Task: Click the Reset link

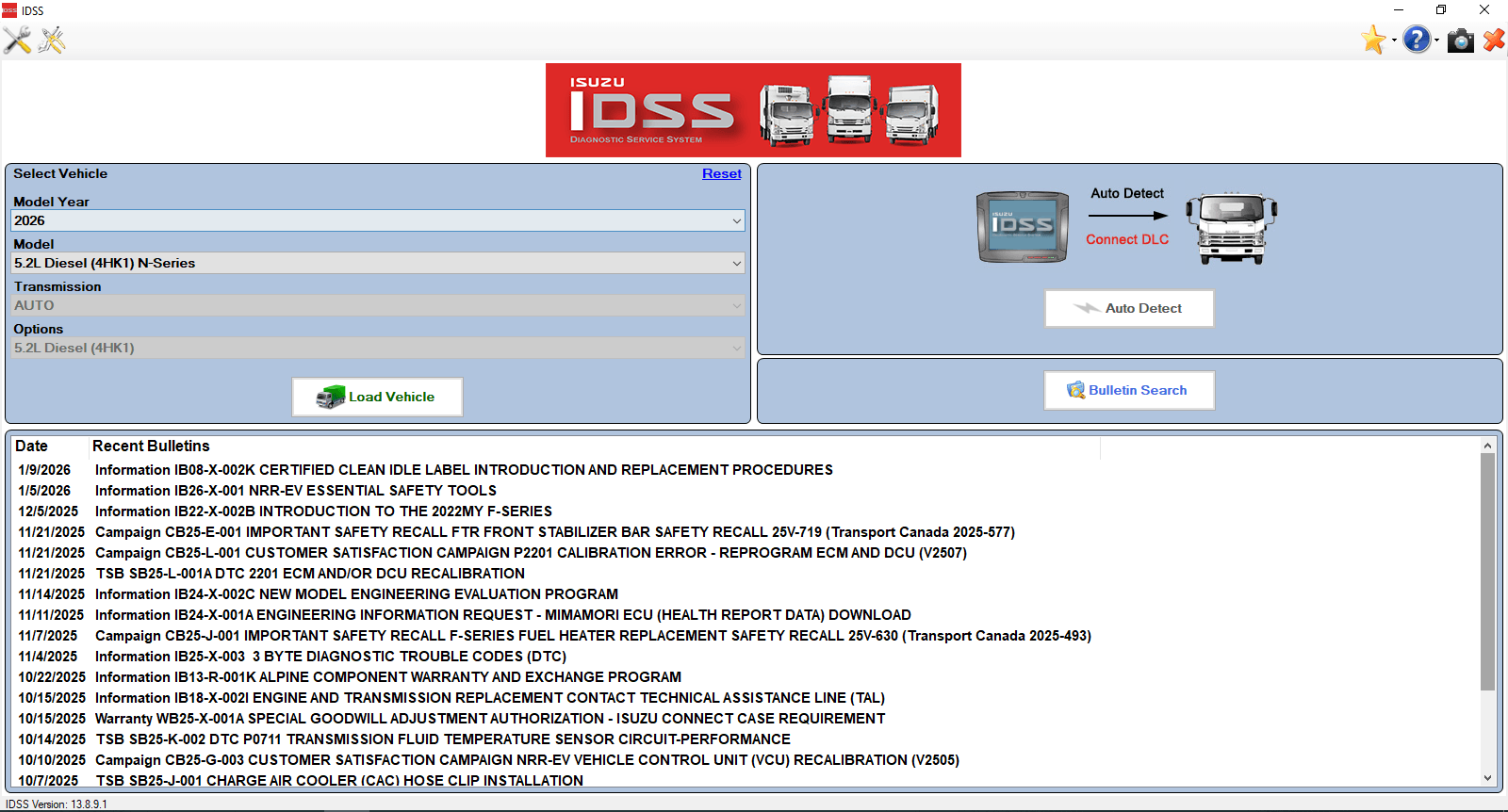Action: (x=721, y=174)
